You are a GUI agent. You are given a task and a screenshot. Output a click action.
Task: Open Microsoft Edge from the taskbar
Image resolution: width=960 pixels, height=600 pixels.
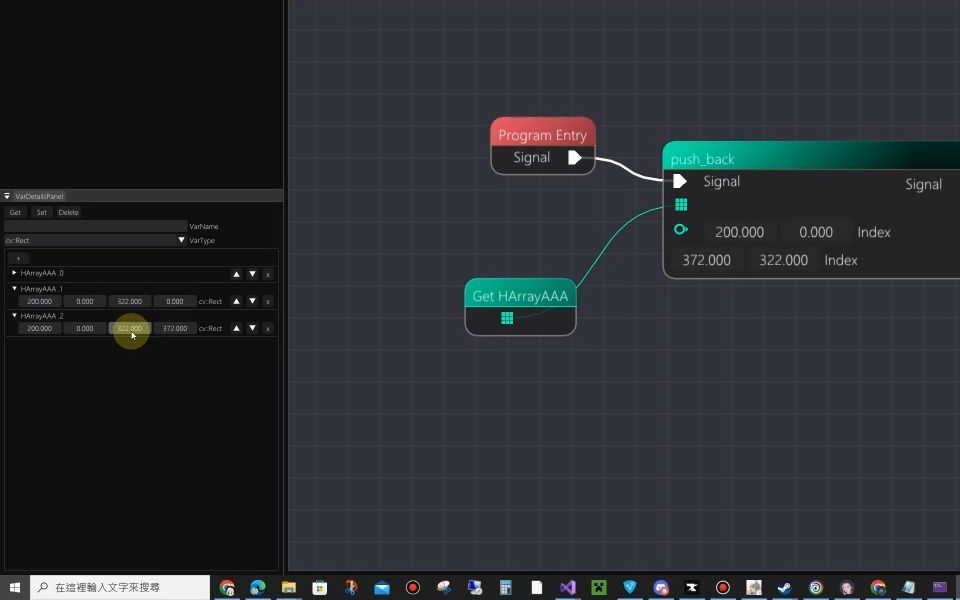(x=258, y=588)
